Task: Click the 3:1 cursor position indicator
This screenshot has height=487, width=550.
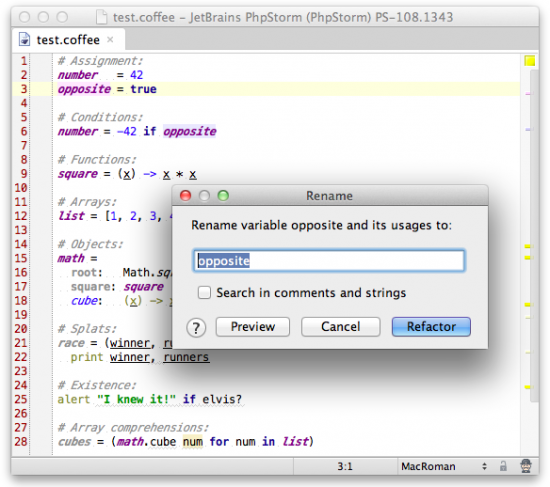Action: click(x=345, y=466)
